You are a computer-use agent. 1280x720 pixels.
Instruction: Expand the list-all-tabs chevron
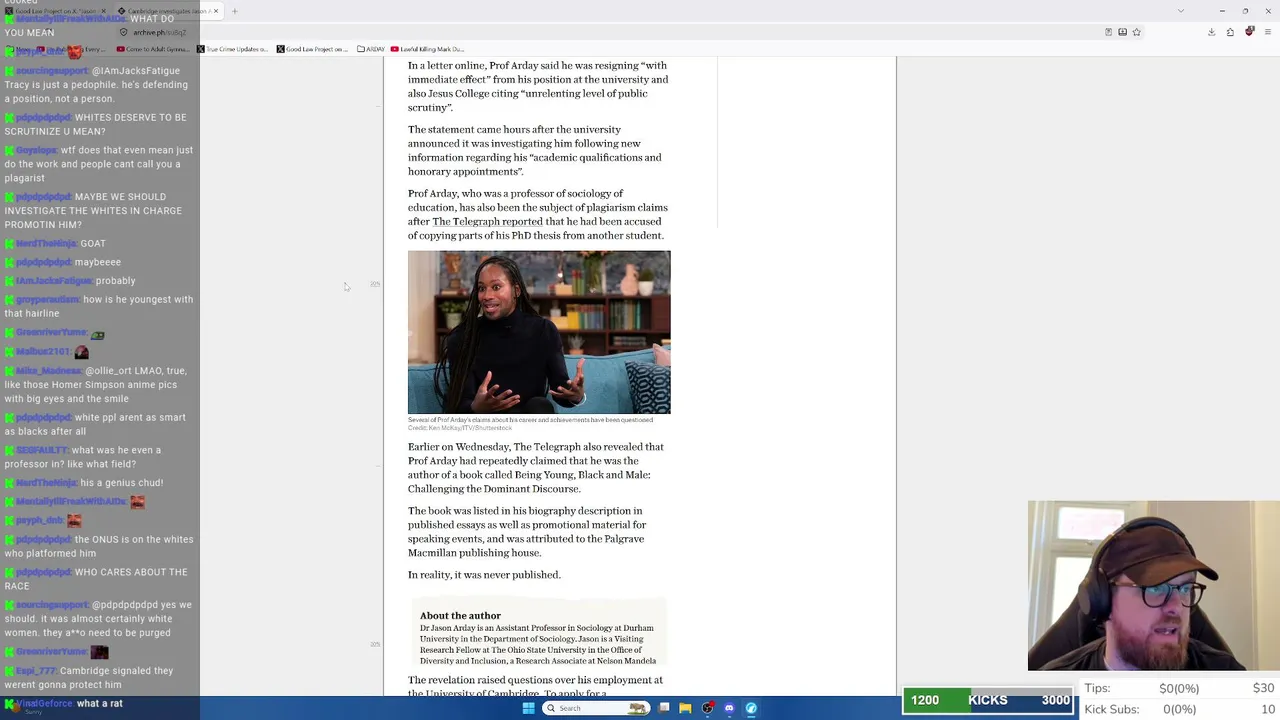click(x=1180, y=11)
